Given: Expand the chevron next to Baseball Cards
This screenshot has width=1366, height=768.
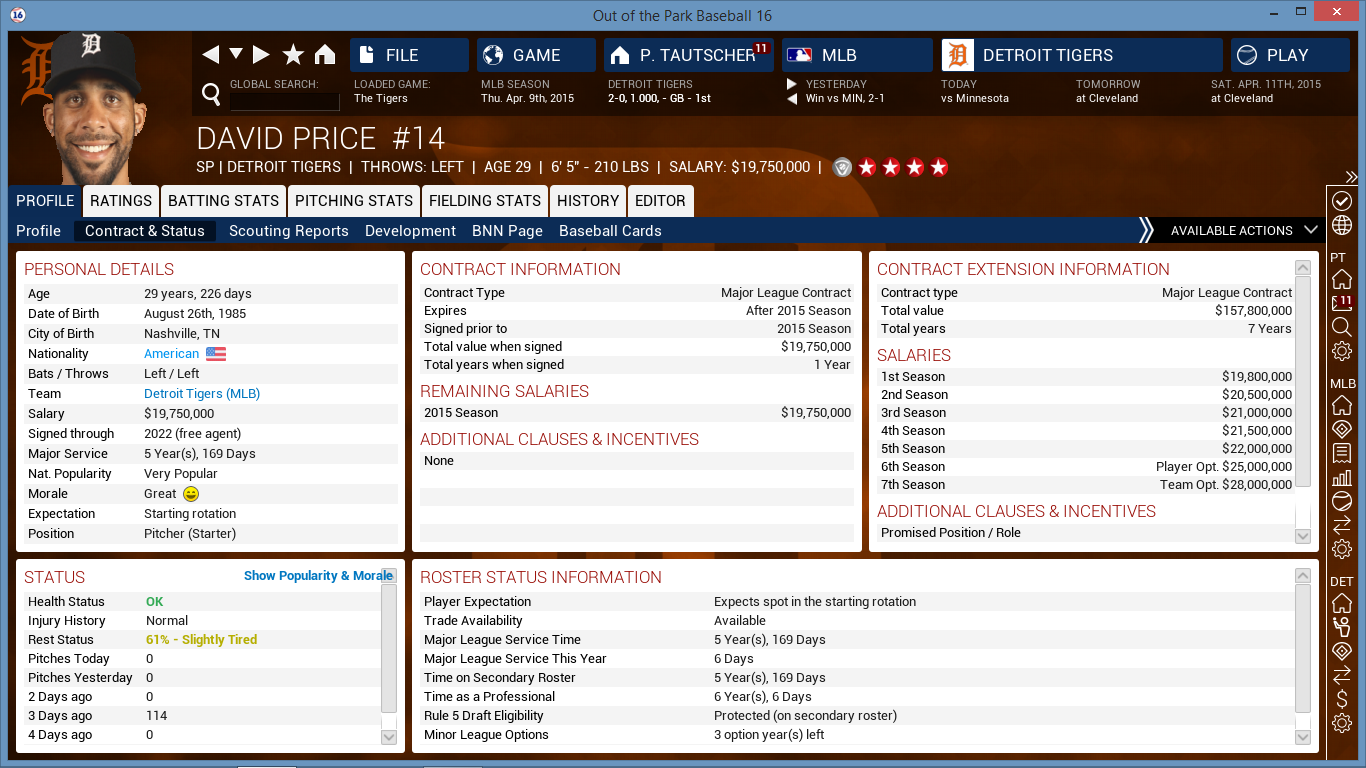Looking at the screenshot, I should (x=1147, y=229).
